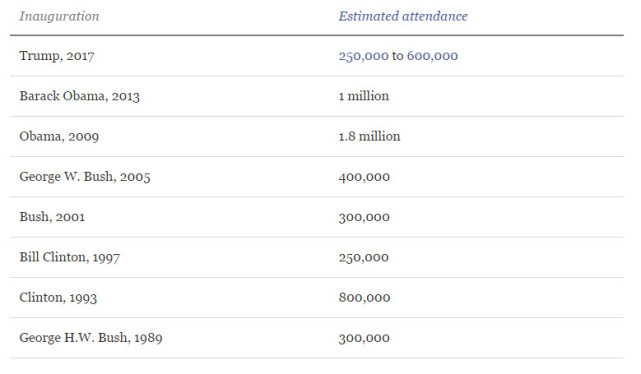Click the 800,000 attendance value
641x374 pixels.
(364, 298)
